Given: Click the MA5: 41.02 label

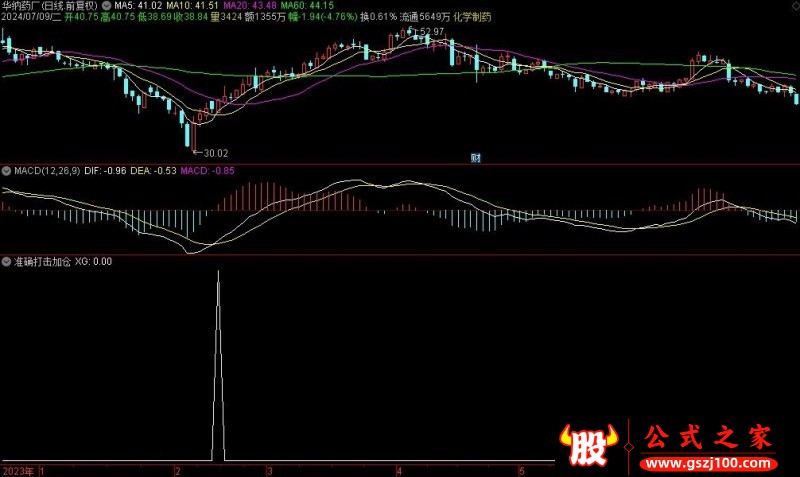Looking at the screenshot, I should click(x=138, y=6).
